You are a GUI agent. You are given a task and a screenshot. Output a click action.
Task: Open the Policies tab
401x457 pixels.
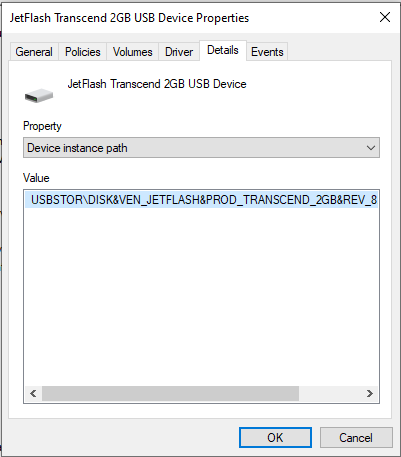83,52
